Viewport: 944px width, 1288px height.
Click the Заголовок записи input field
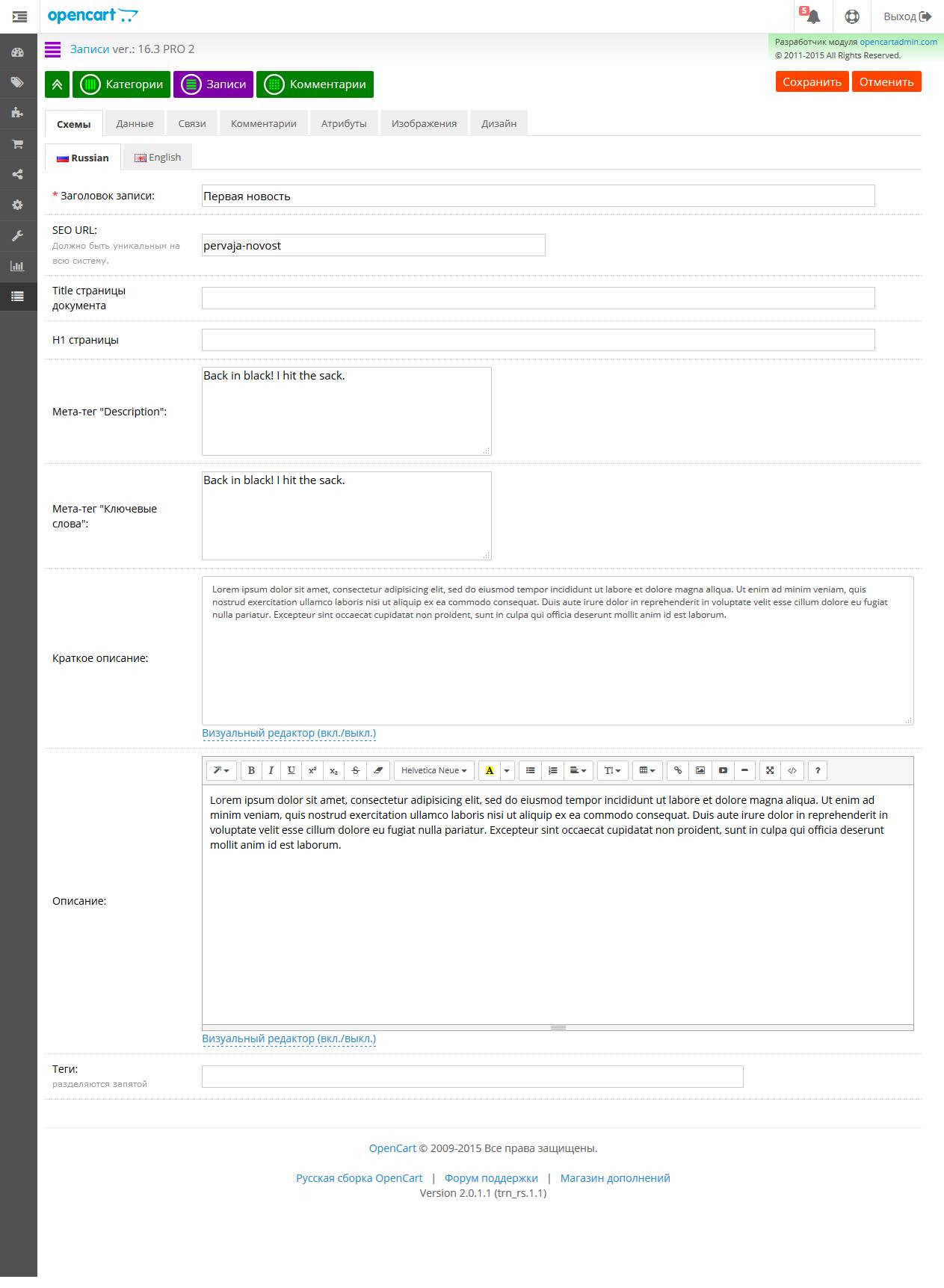538,196
